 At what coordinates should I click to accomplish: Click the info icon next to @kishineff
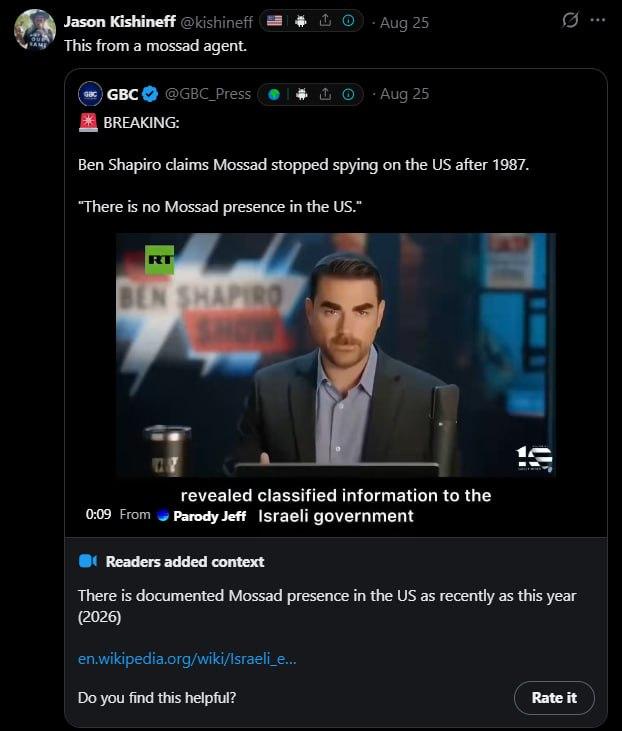coord(348,21)
